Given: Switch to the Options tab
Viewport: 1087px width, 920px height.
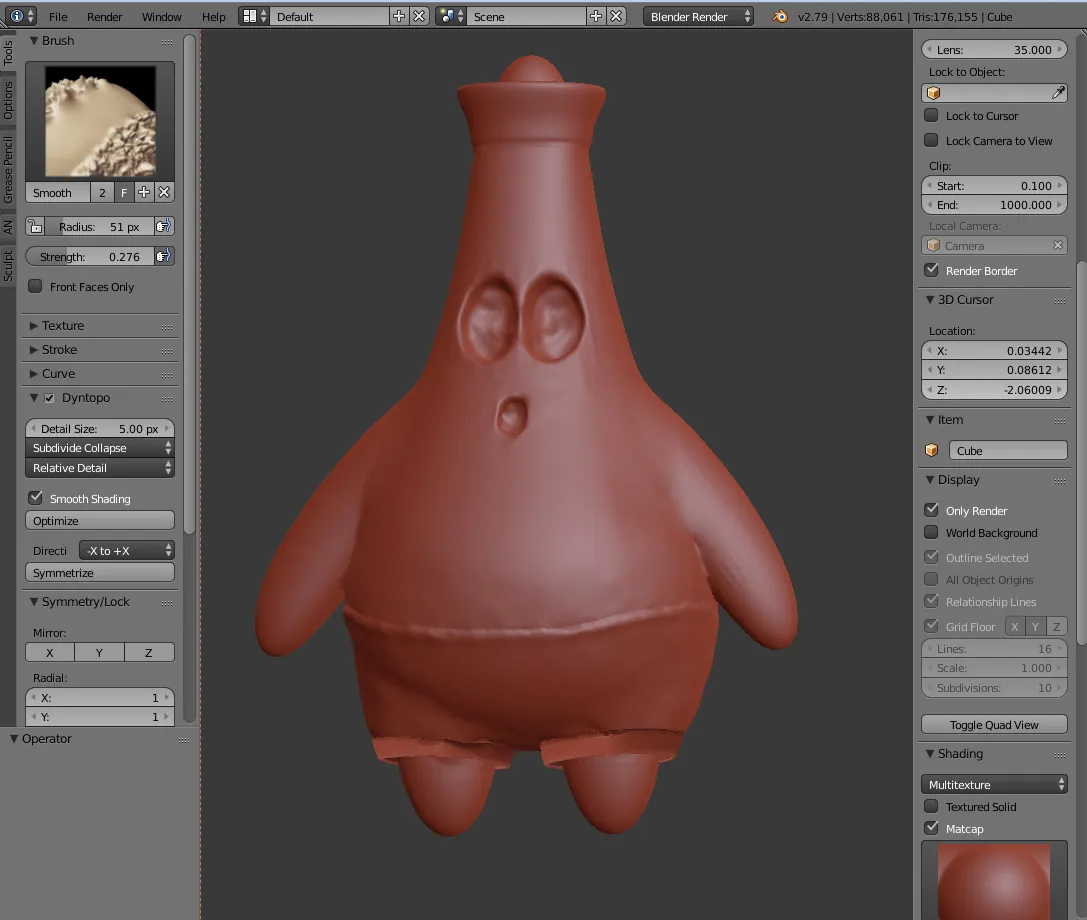Looking at the screenshot, I should tap(8, 101).
